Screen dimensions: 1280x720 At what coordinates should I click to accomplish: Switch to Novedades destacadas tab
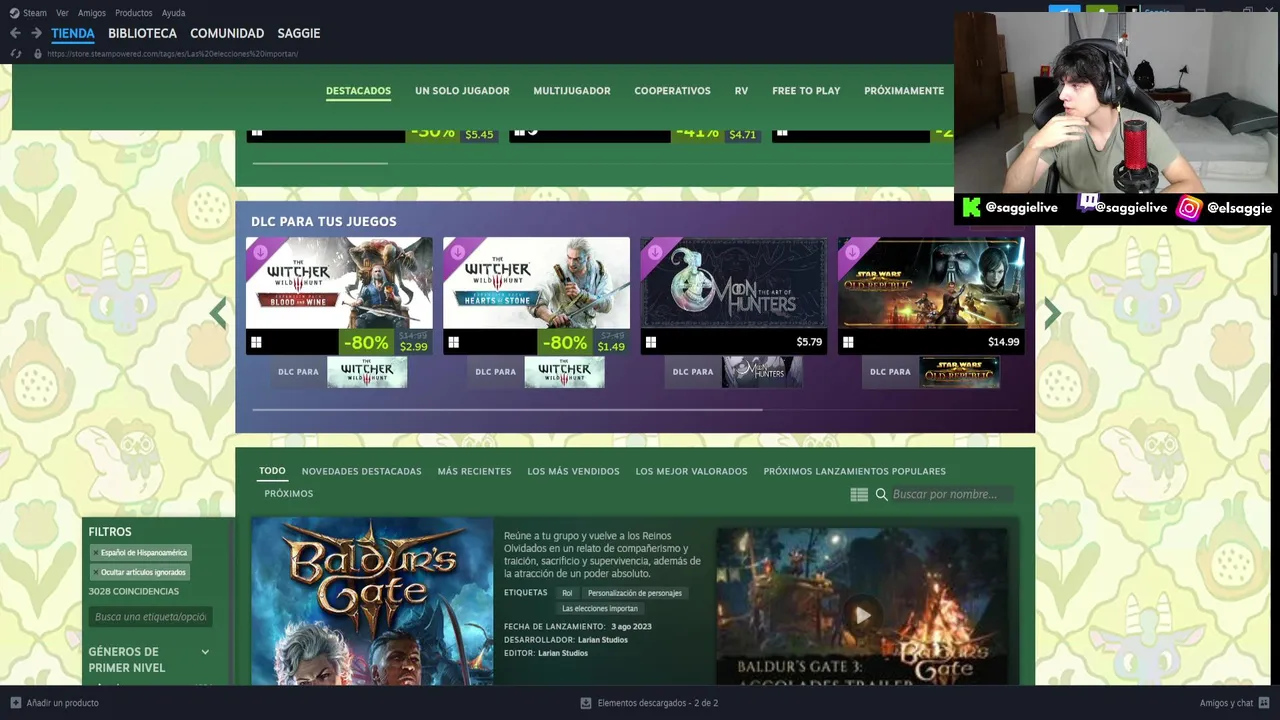tap(361, 471)
